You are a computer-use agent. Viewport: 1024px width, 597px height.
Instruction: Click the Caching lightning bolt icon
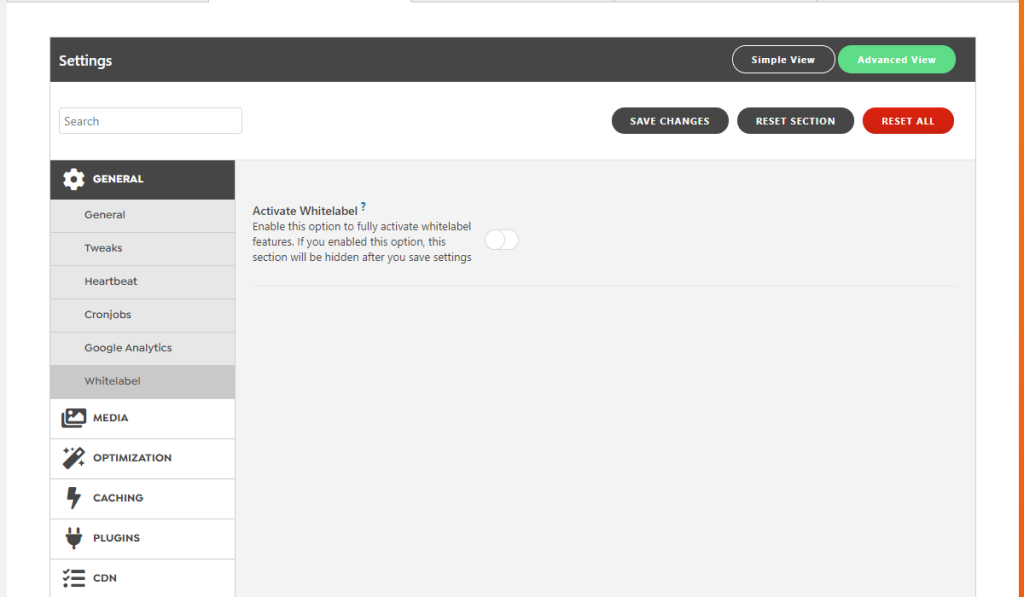coord(74,498)
